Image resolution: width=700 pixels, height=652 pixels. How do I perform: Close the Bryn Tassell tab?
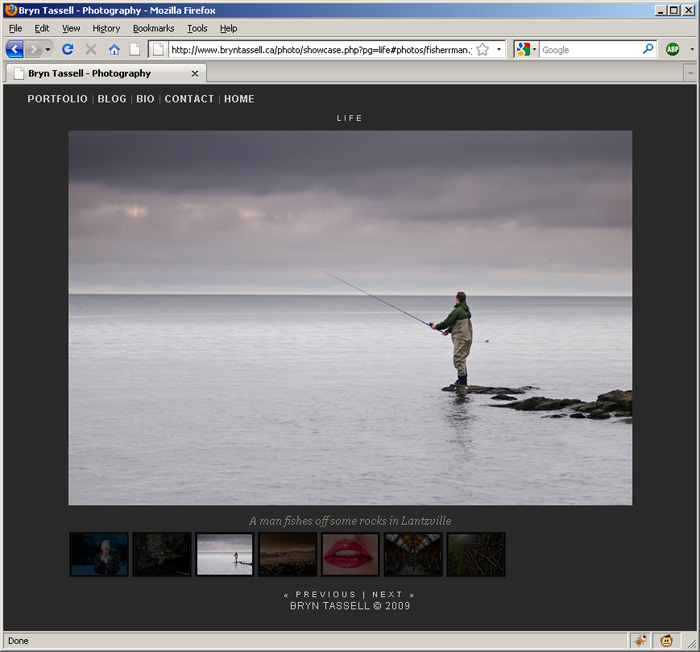click(x=195, y=74)
